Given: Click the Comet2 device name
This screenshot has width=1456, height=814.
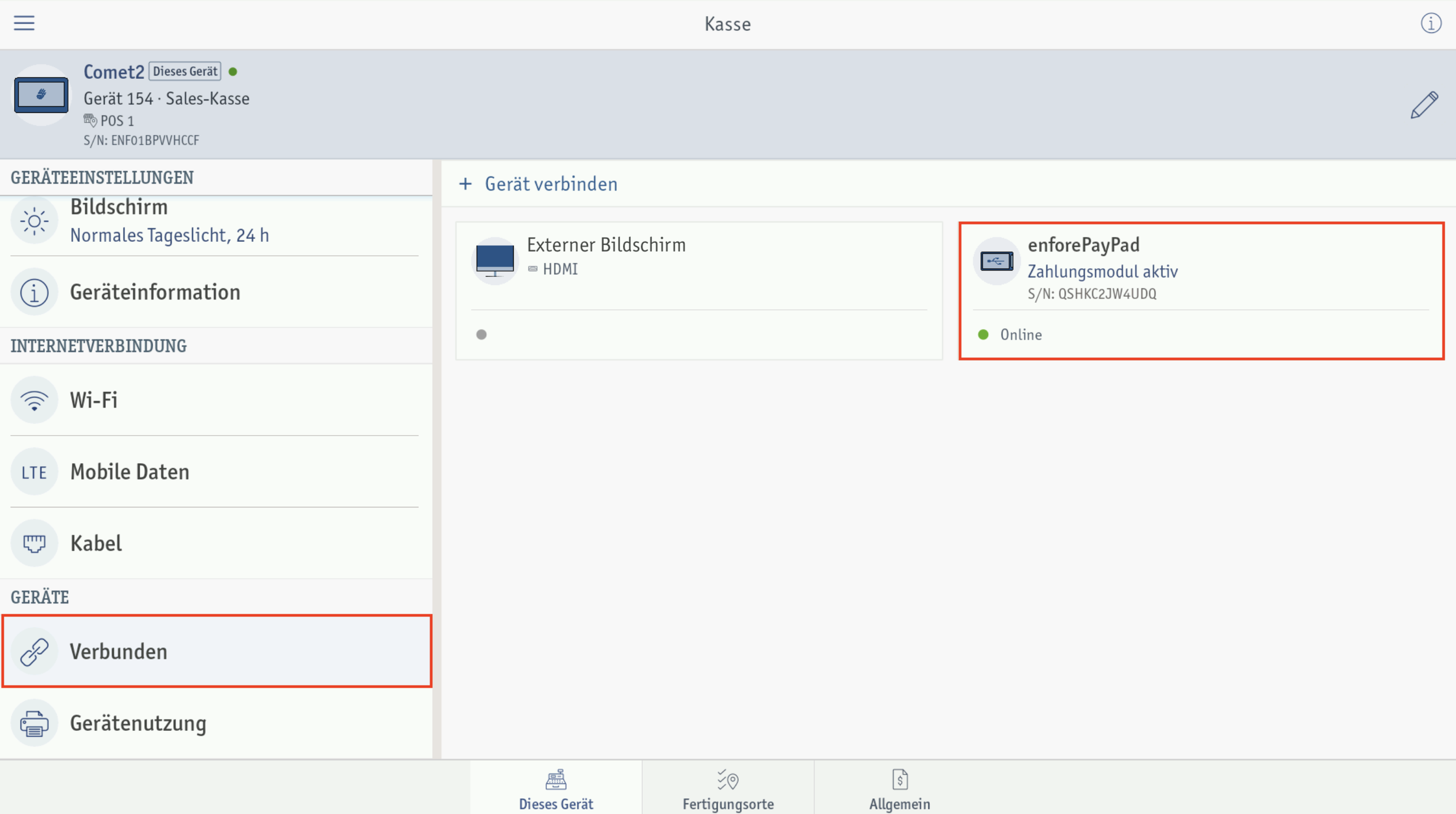Looking at the screenshot, I should (x=114, y=72).
